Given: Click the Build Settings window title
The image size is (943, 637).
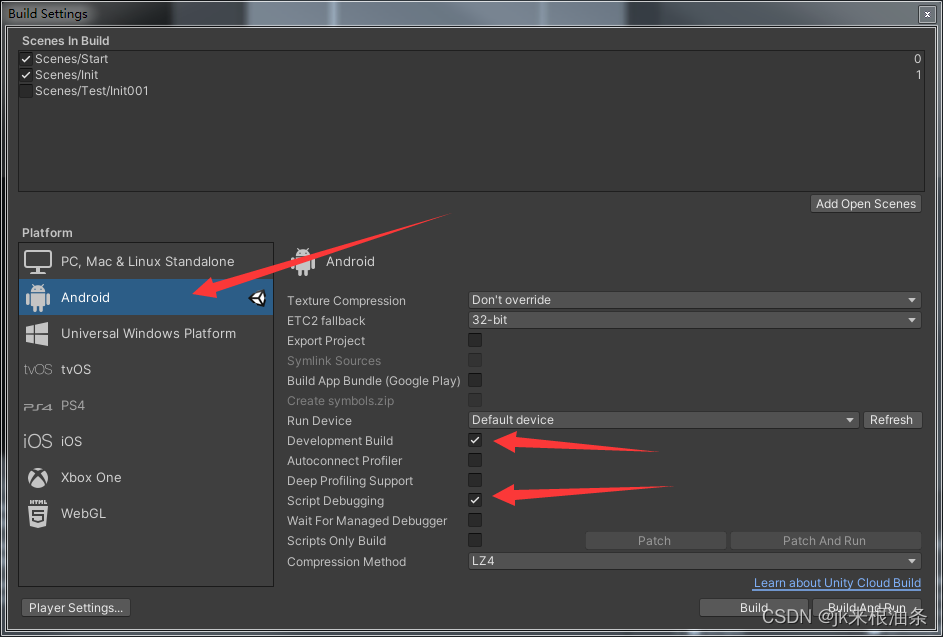Looking at the screenshot, I should 48,14.
